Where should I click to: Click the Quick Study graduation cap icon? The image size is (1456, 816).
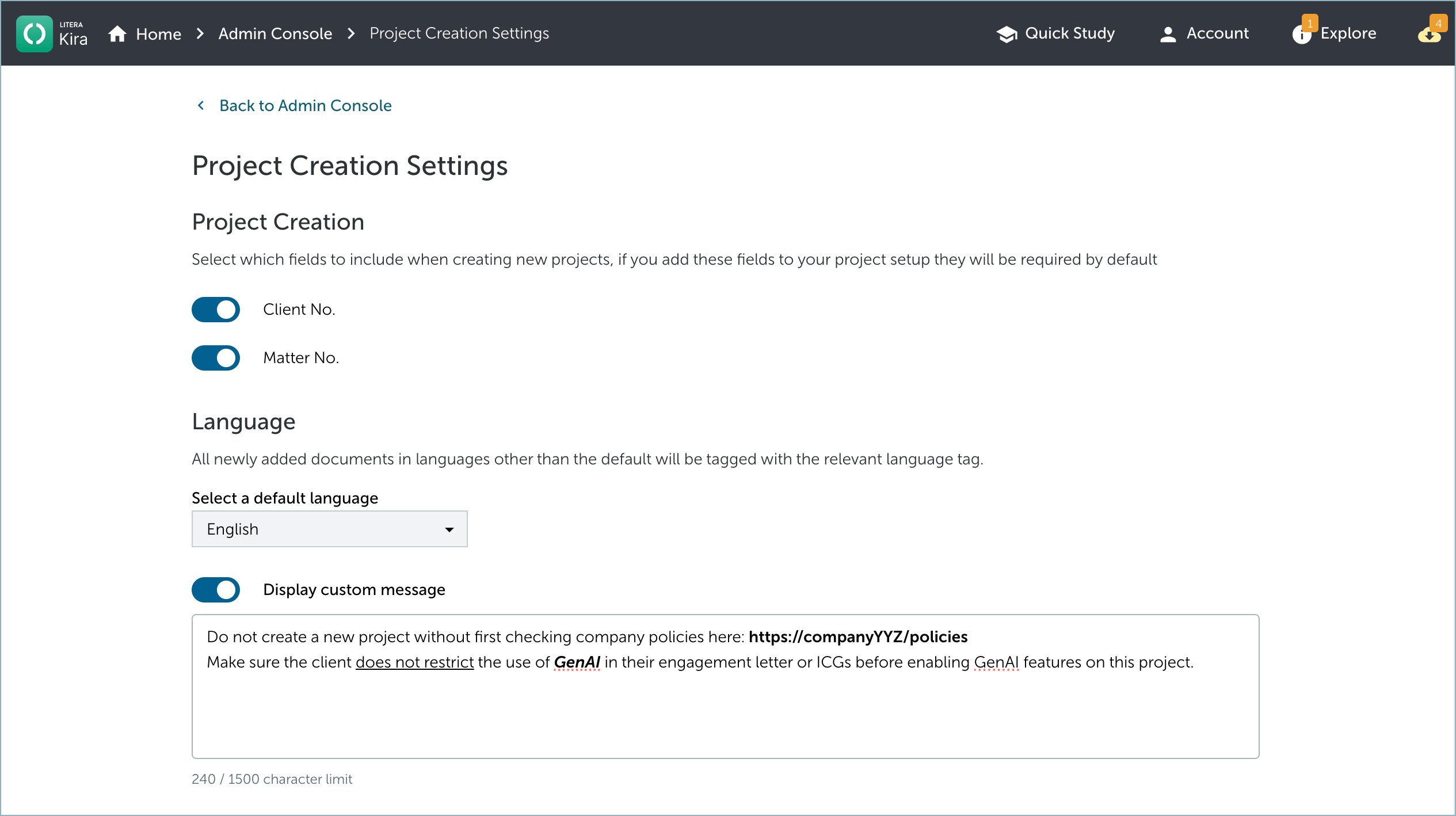[x=1007, y=34]
